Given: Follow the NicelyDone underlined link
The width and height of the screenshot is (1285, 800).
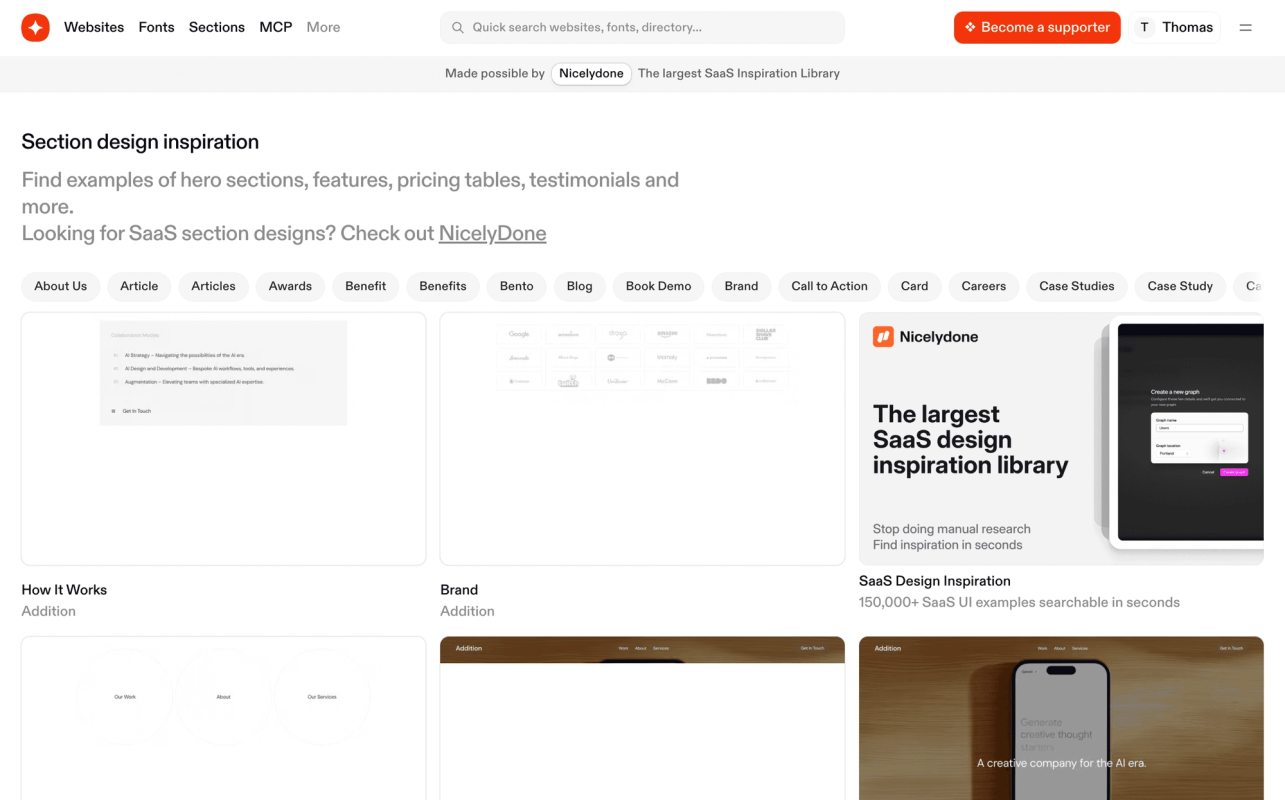Looking at the screenshot, I should coord(492,233).
